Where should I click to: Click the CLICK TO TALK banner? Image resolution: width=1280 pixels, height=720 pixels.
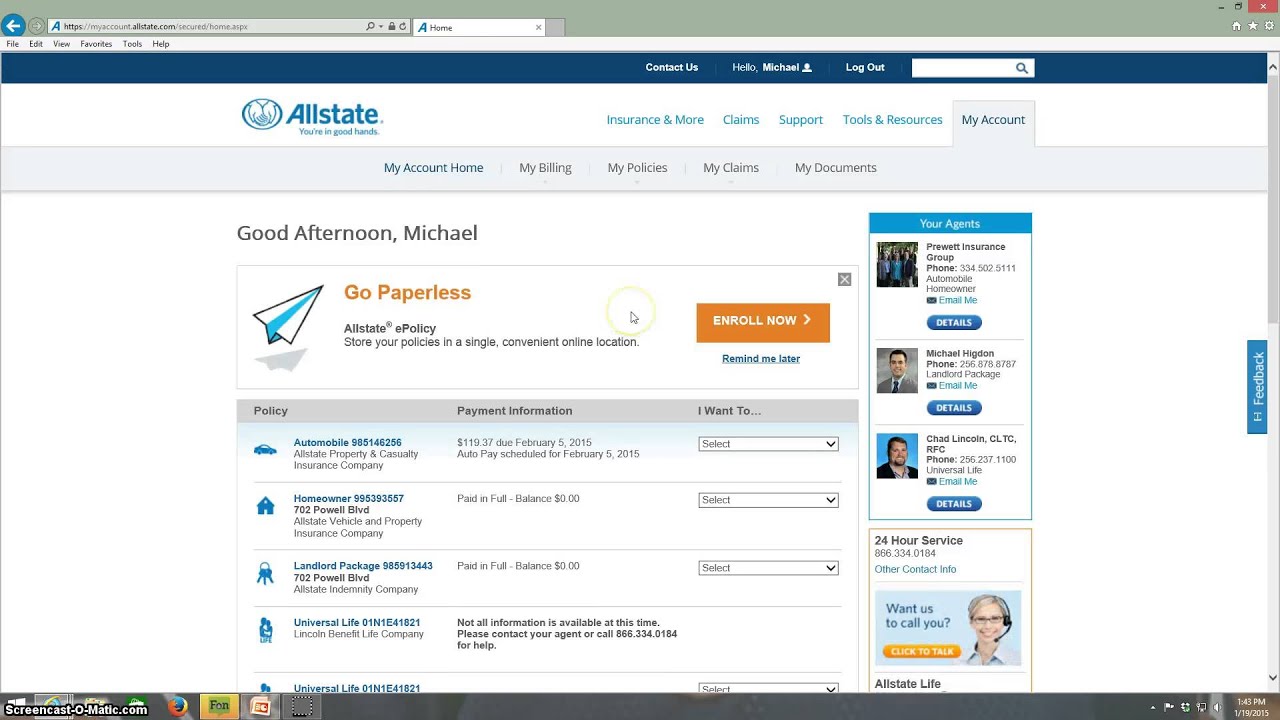[x=948, y=627]
